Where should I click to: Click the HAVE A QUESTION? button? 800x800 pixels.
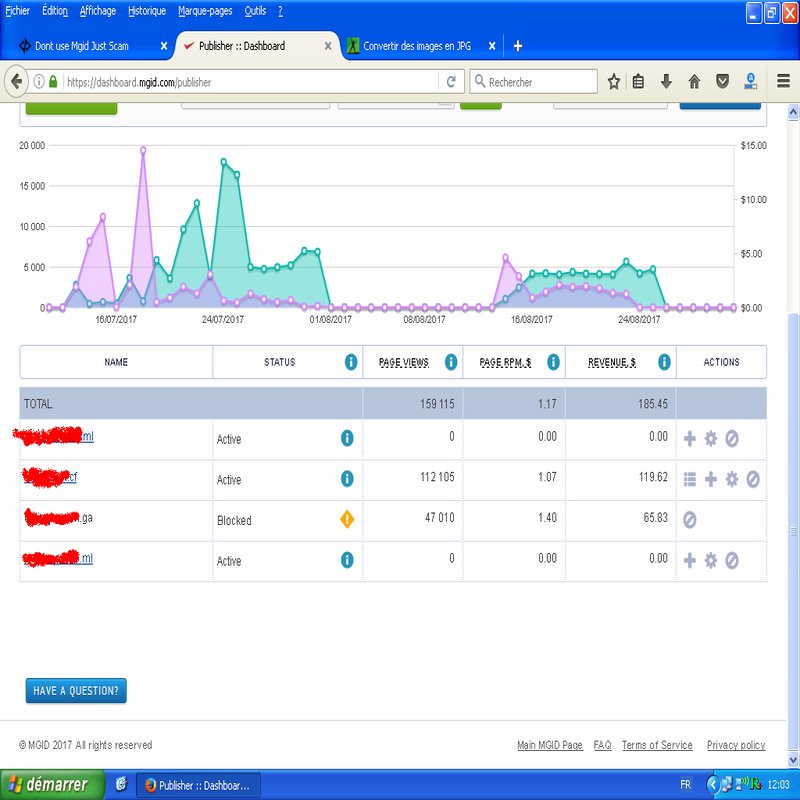click(76, 690)
